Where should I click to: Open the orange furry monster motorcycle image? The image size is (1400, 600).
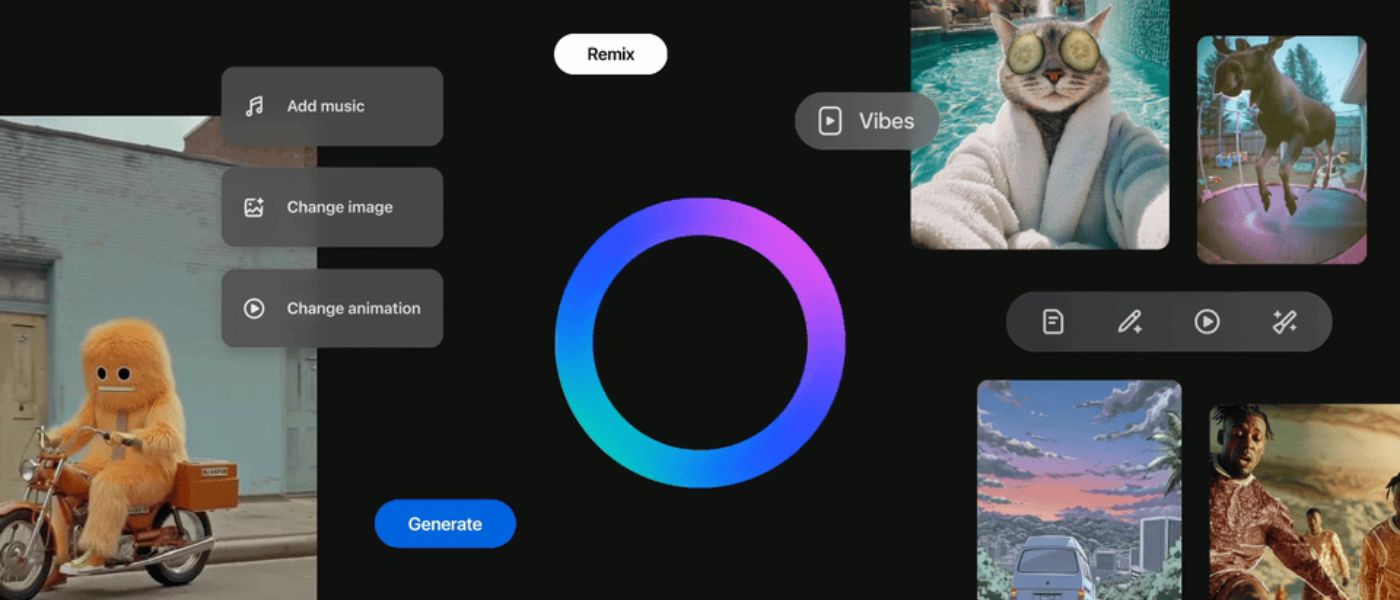(158, 360)
